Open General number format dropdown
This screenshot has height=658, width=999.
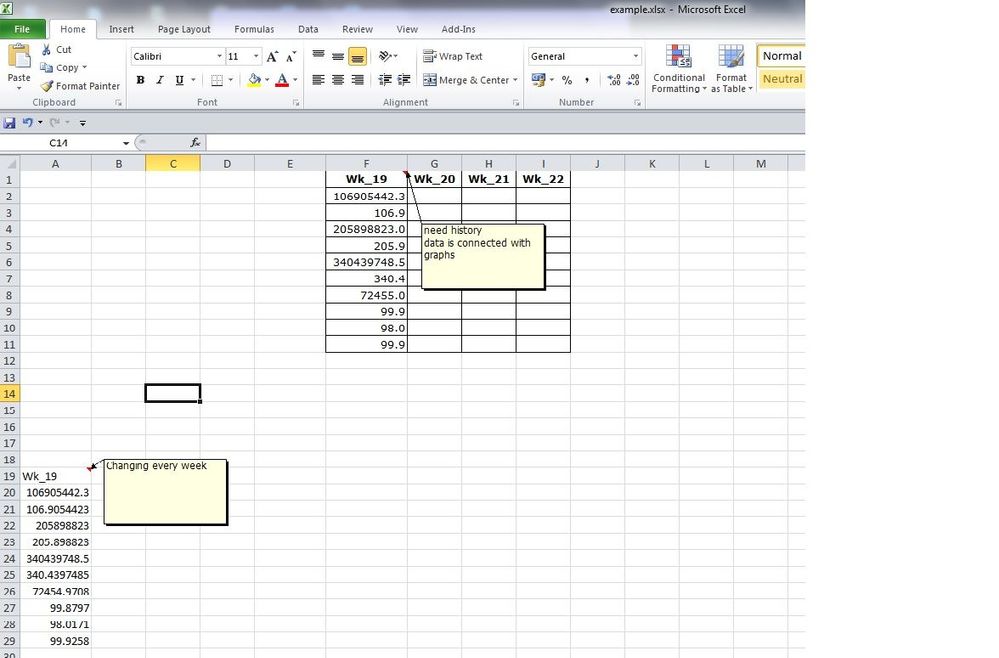coord(635,56)
